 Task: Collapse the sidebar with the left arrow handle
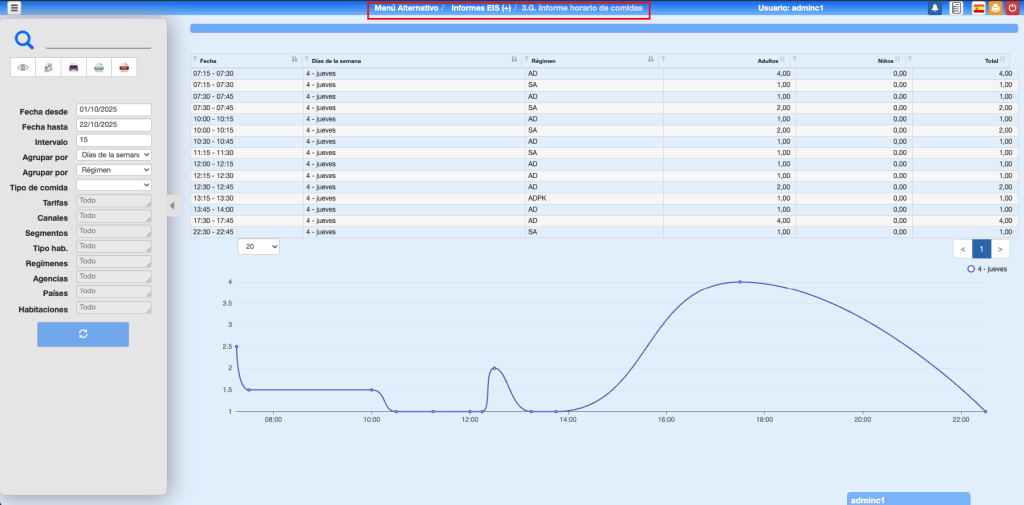click(171, 205)
